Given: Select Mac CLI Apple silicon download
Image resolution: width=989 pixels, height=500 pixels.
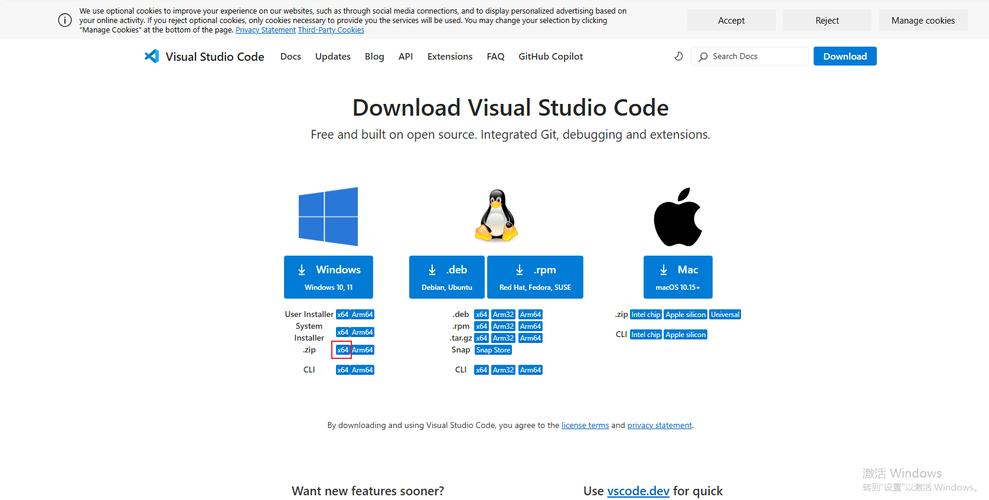Looking at the screenshot, I should click(x=686, y=335).
